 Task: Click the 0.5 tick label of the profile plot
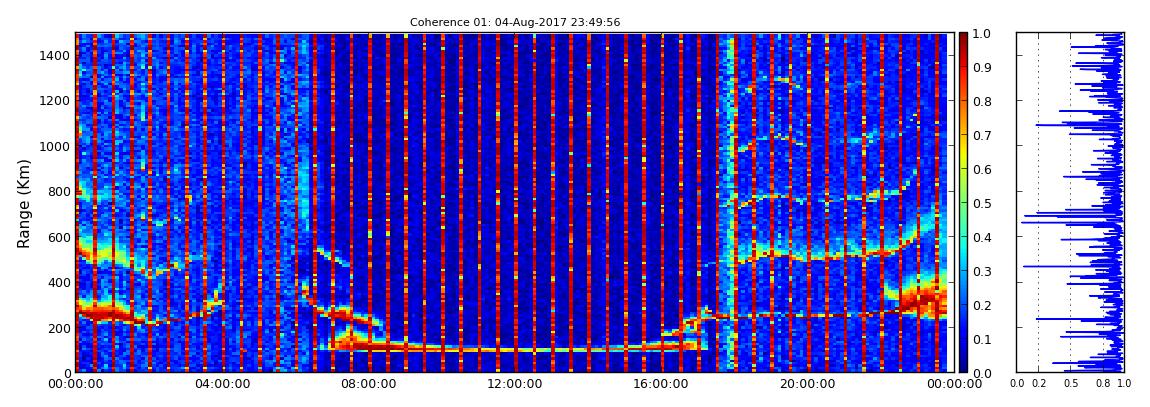1070,384
